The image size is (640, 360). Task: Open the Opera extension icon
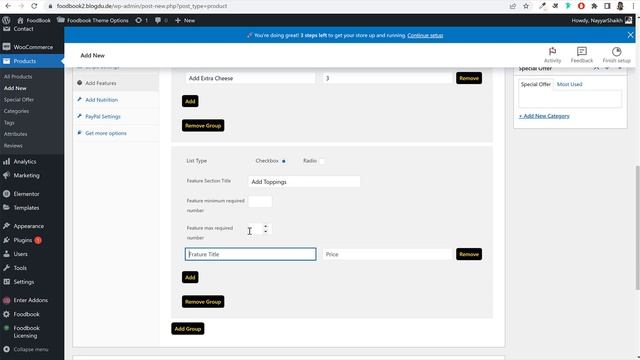(x=581, y=6)
